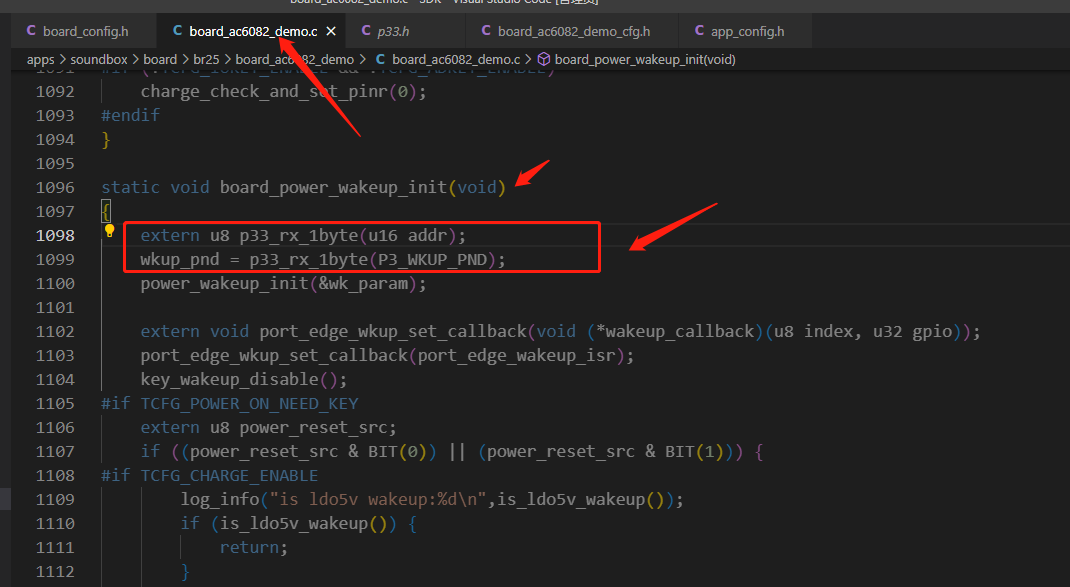Image resolution: width=1070 pixels, height=587 pixels.
Task: Click line number 1112 in the gutter
Action: pos(55,571)
